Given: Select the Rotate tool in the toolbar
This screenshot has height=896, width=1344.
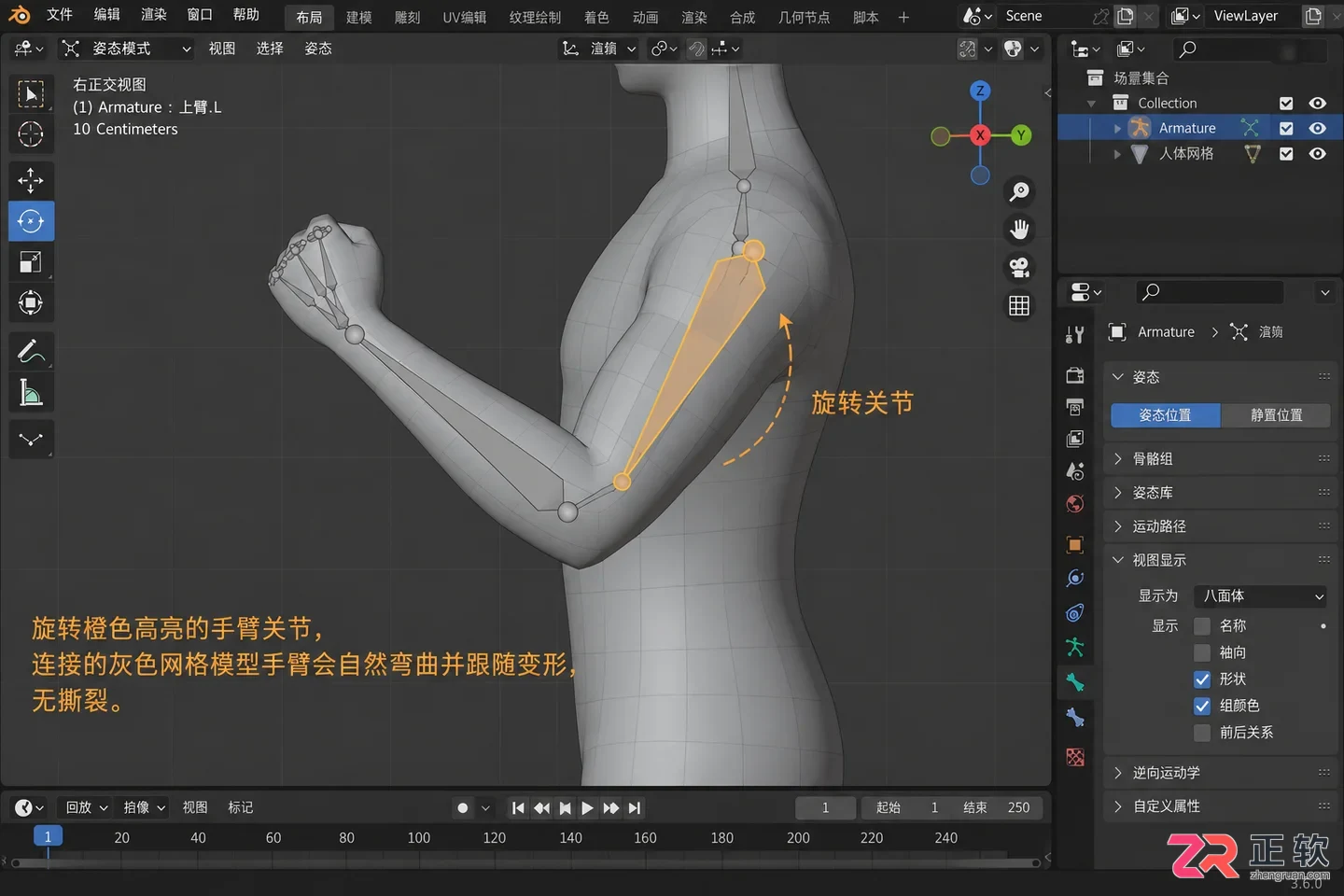Looking at the screenshot, I should pos(31,221).
